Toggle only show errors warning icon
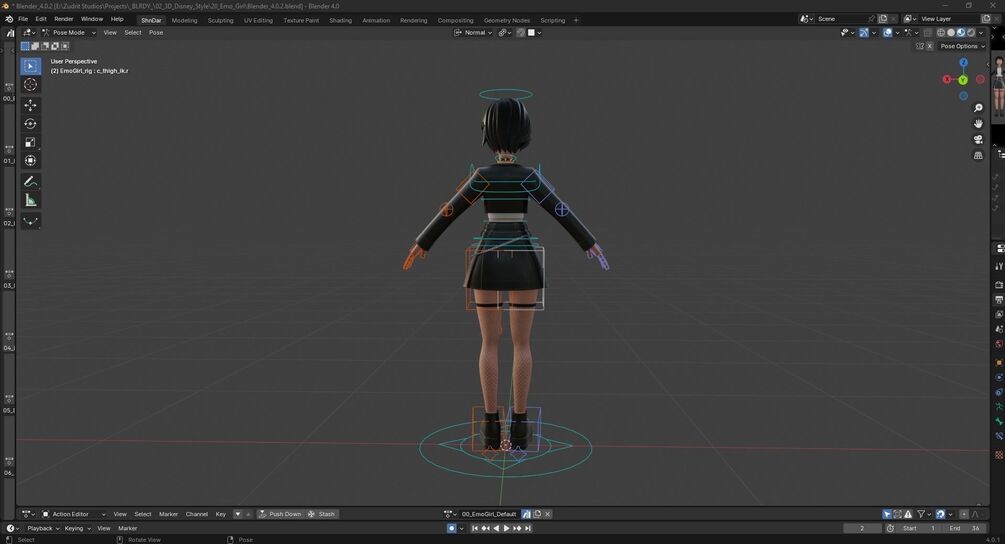This screenshot has height=544, width=1005. [x=908, y=514]
